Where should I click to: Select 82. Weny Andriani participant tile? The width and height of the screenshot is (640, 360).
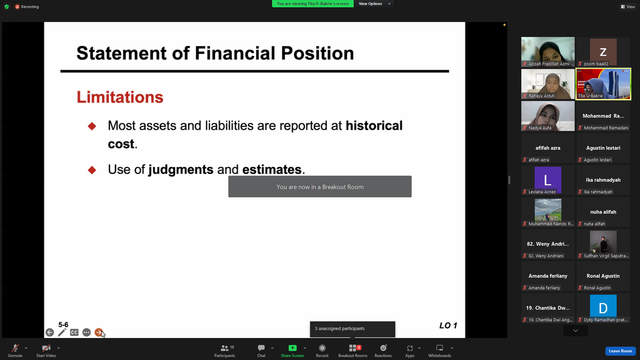[548, 244]
